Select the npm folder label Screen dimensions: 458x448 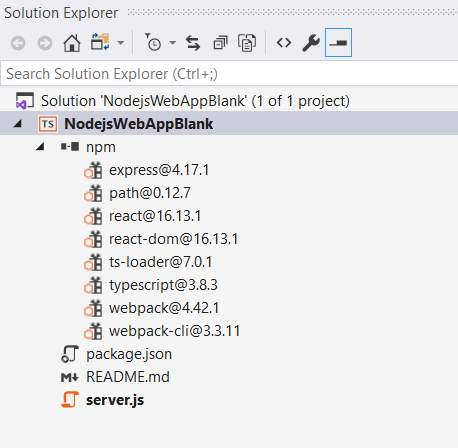[101, 147]
